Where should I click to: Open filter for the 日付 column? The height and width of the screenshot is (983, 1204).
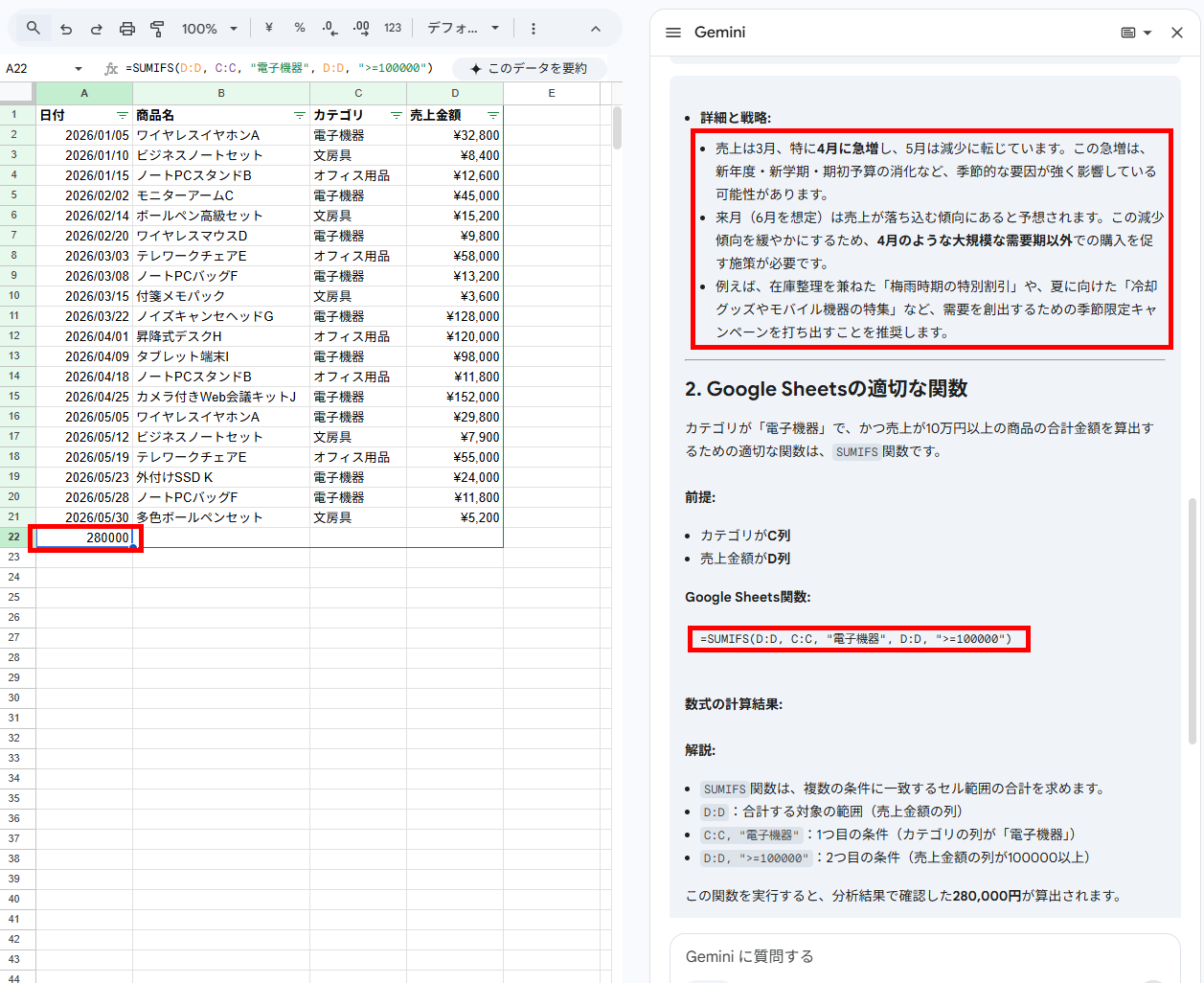pyautogui.click(x=122, y=115)
